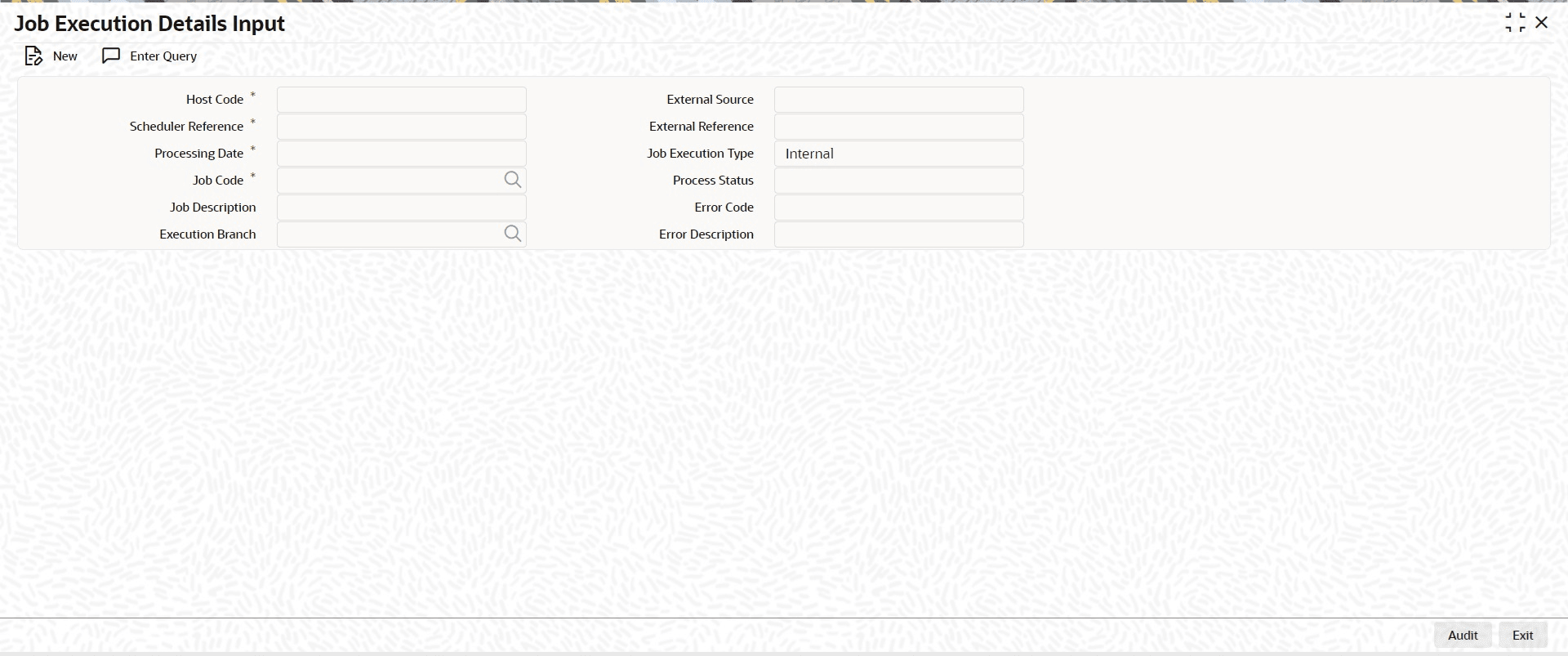Click the 'Scheduler Reference' label
Screen dimensions: 1568x656
(186, 126)
